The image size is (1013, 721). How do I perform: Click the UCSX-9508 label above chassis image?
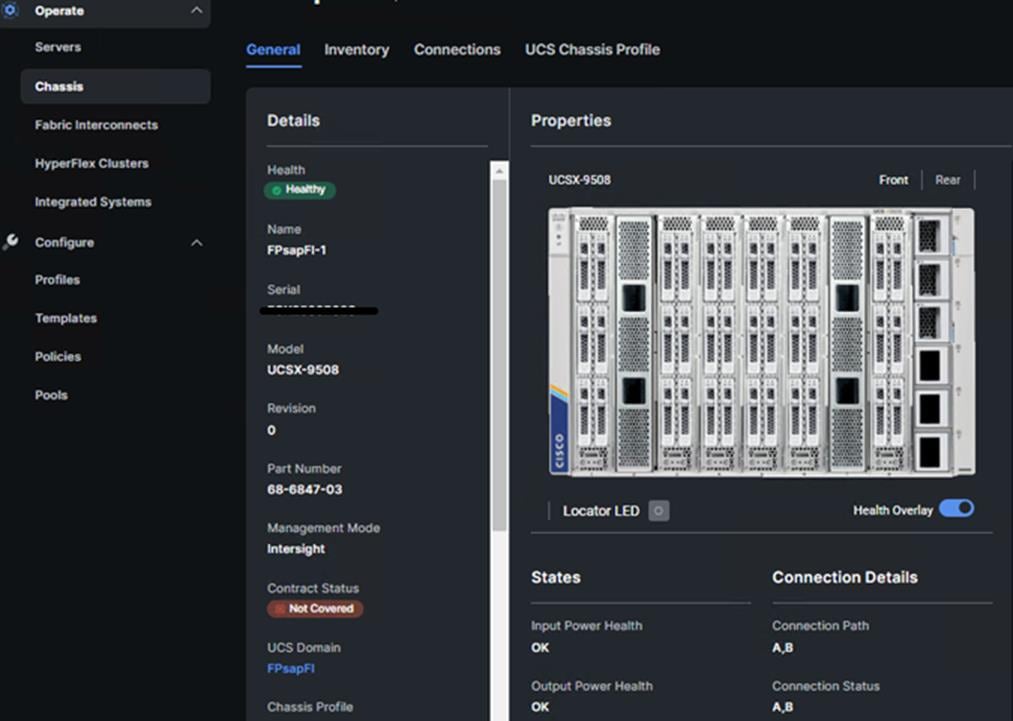(x=580, y=180)
